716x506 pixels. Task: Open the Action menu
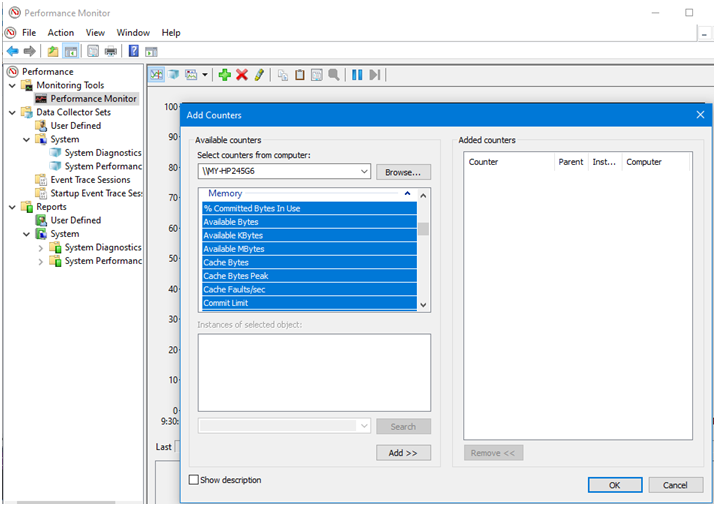61,32
